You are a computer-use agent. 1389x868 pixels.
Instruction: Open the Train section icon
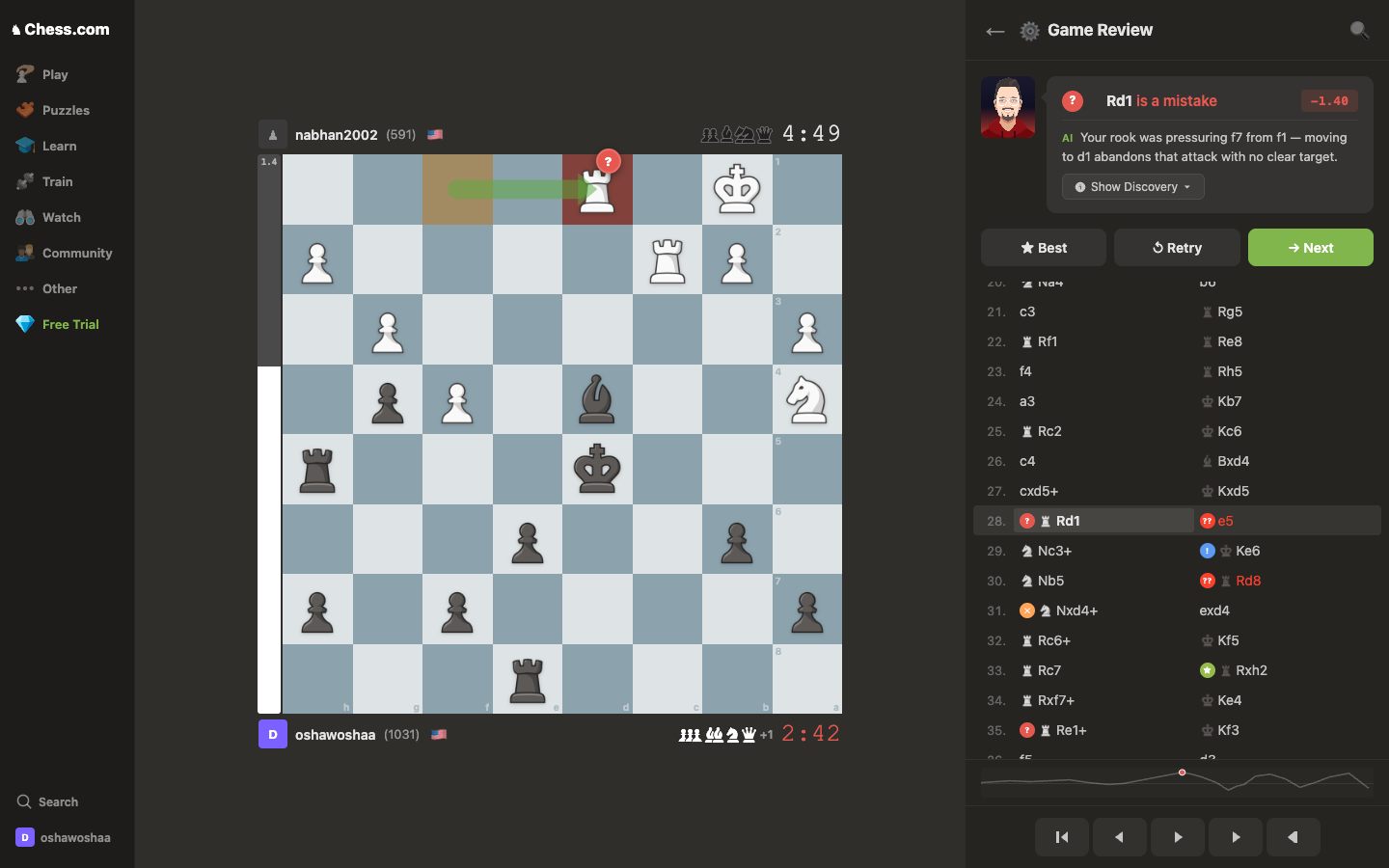pos(25,181)
